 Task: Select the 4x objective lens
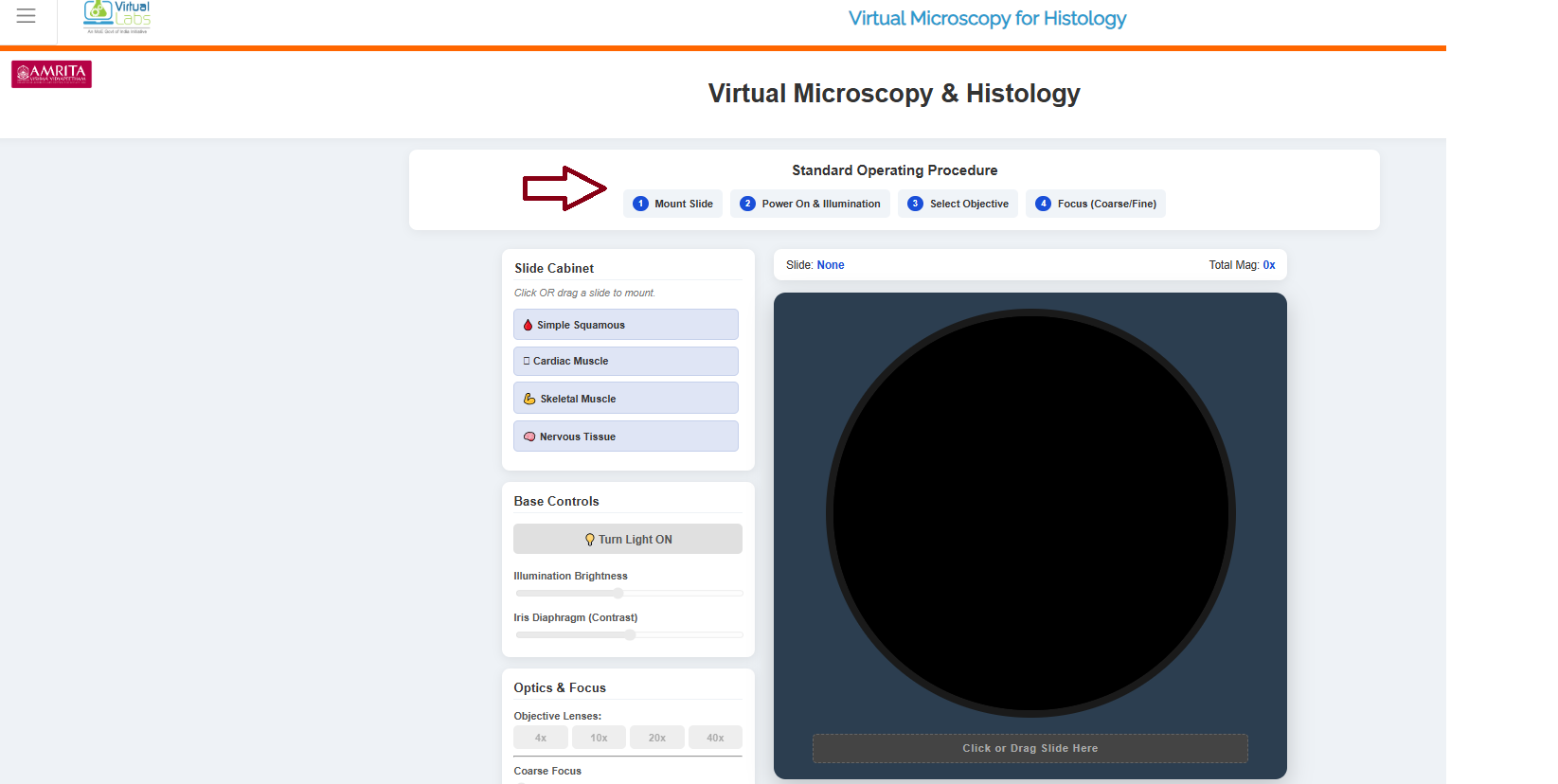point(541,738)
